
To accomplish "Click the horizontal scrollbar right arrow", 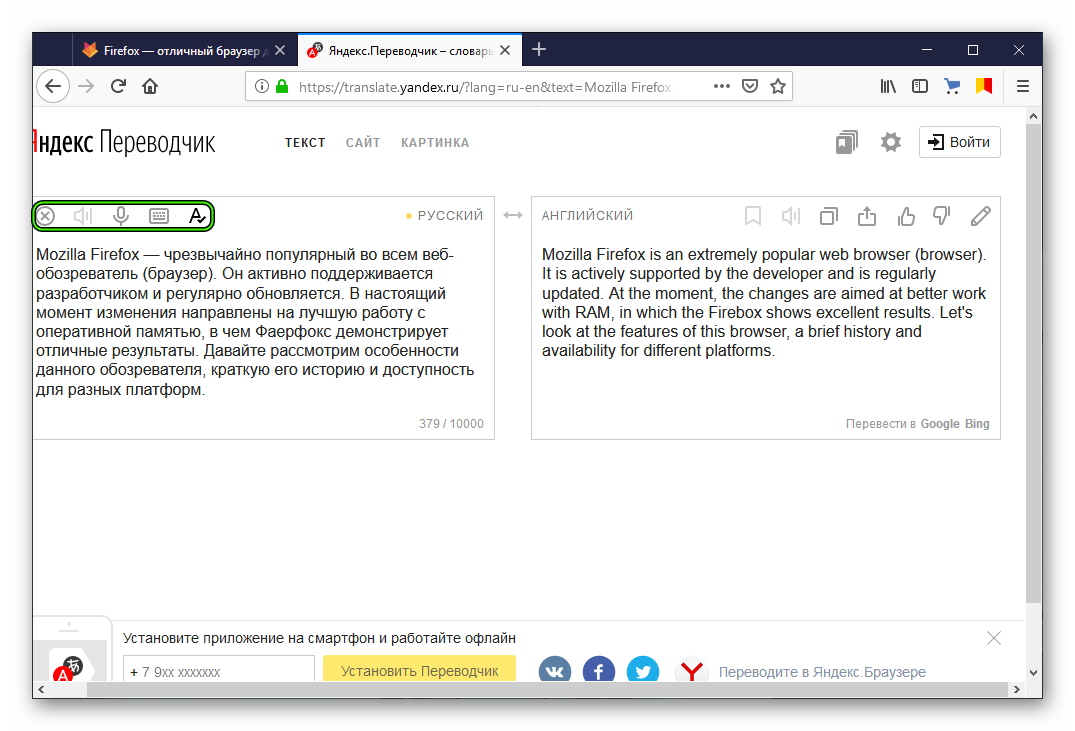I will (1017, 689).
